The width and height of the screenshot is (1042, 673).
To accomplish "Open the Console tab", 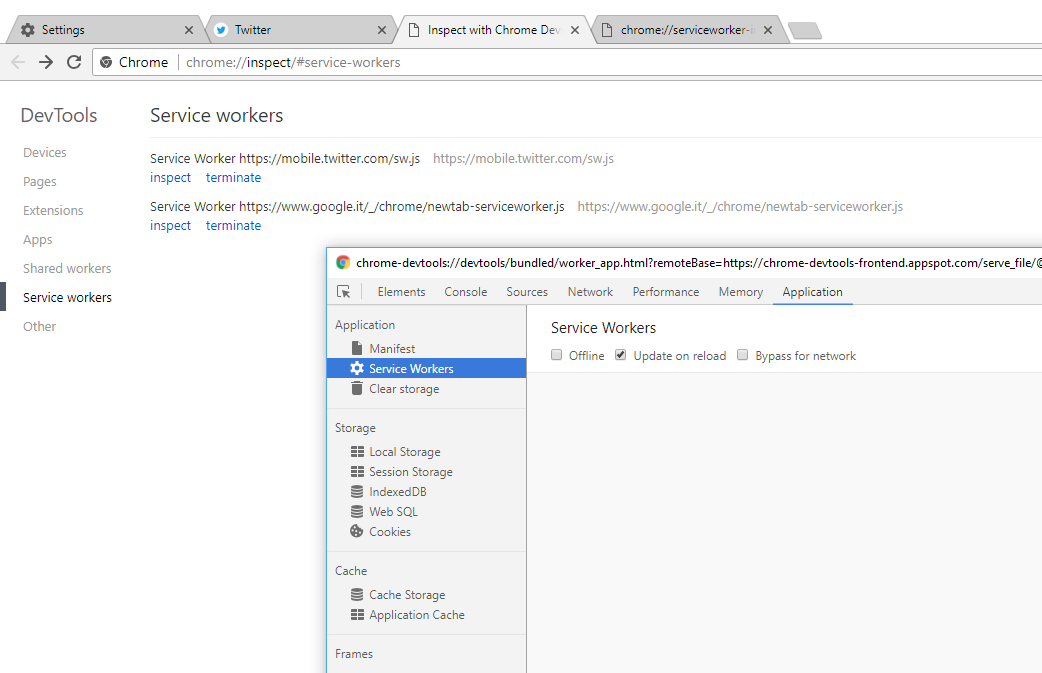I will point(466,292).
